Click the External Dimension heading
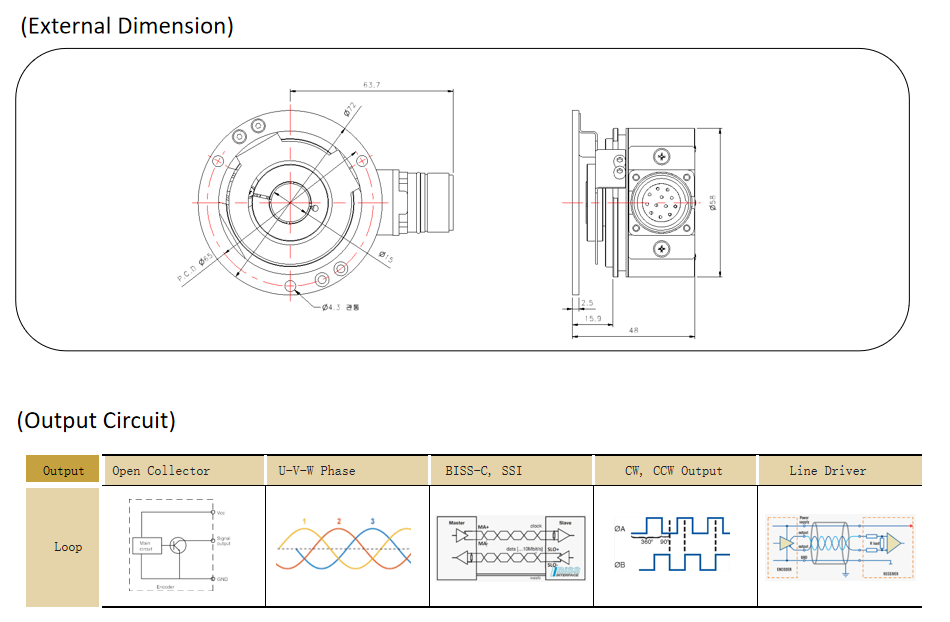 [x=127, y=26]
